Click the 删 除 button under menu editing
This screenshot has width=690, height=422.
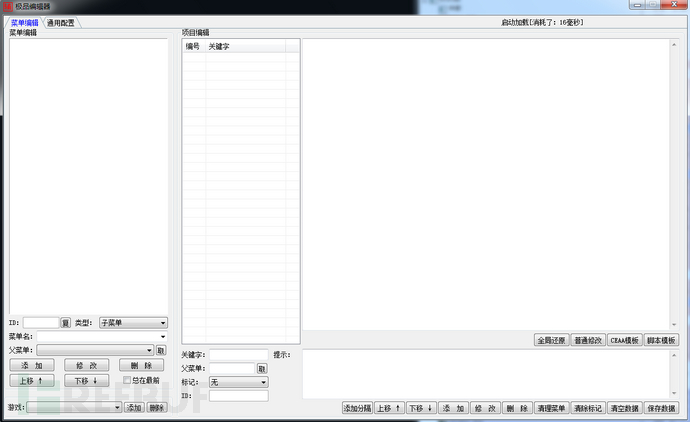tap(141, 365)
